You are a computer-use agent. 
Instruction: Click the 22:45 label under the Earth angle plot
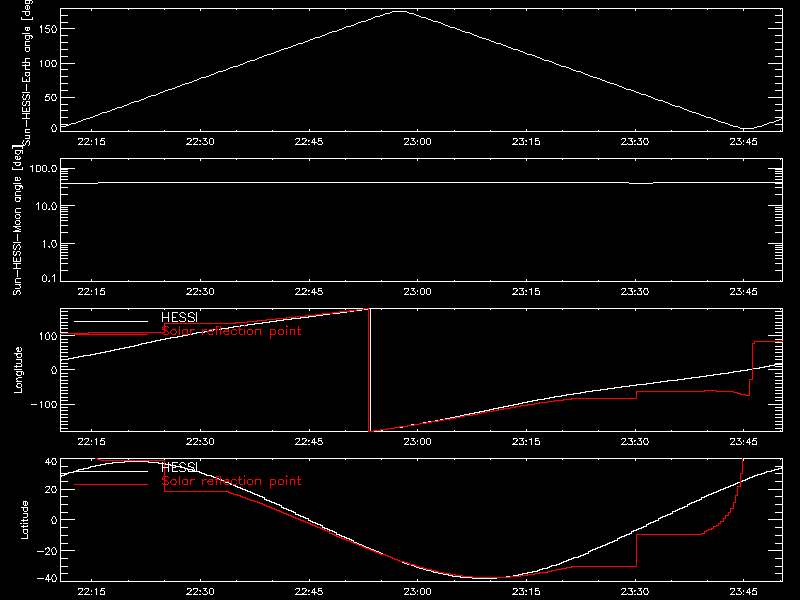[309, 141]
